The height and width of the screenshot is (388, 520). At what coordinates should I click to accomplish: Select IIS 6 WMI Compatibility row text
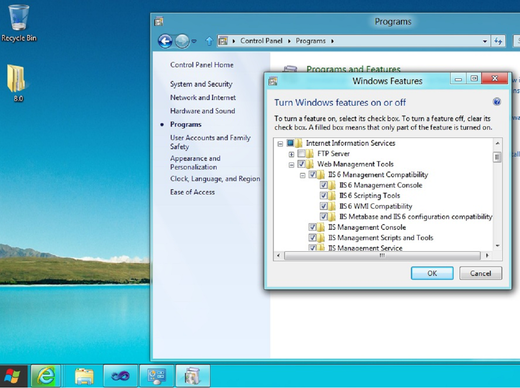(x=376, y=206)
